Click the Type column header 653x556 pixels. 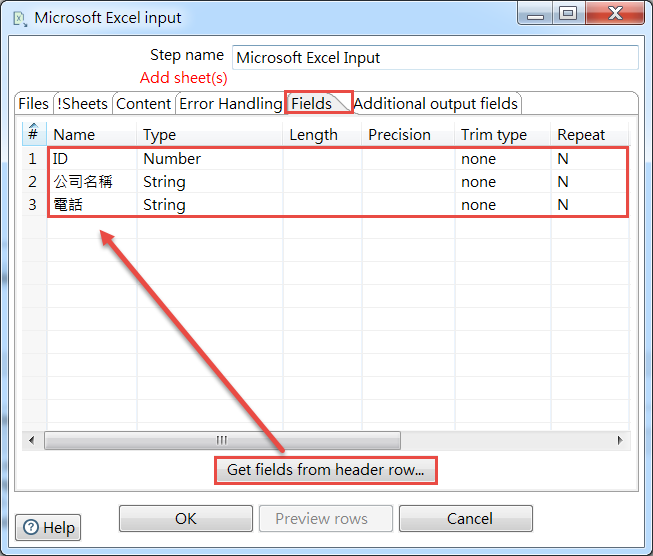click(210, 135)
